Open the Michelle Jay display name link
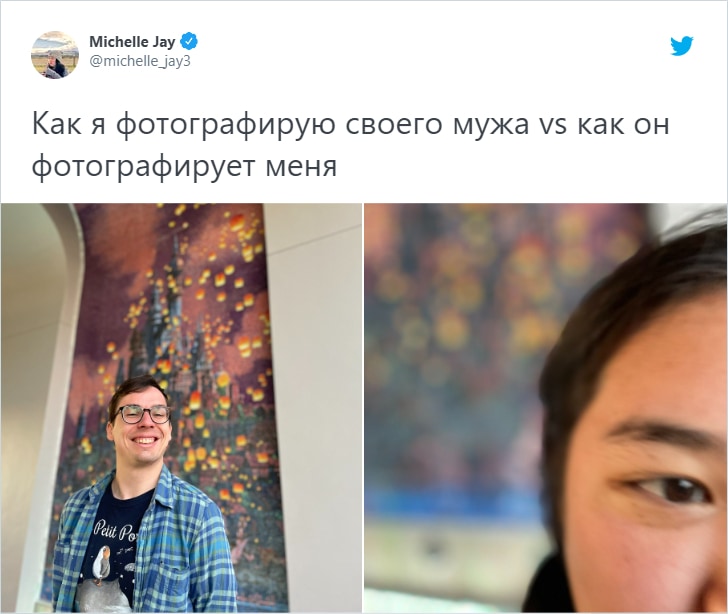728x614 pixels. tap(132, 41)
